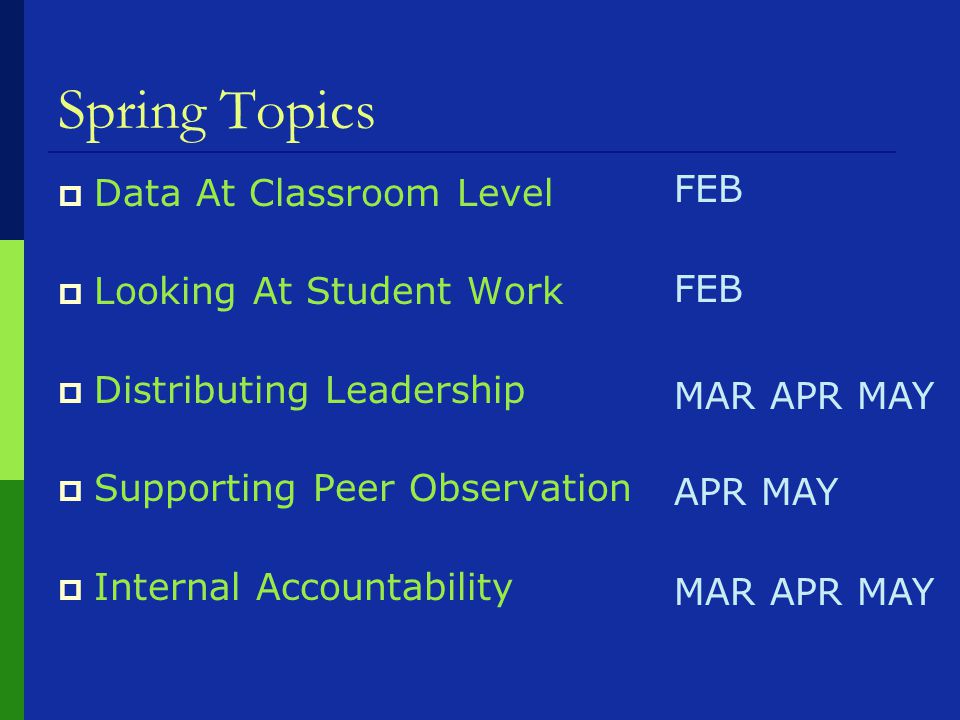Click the Distributing Leadership text

click(x=309, y=391)
